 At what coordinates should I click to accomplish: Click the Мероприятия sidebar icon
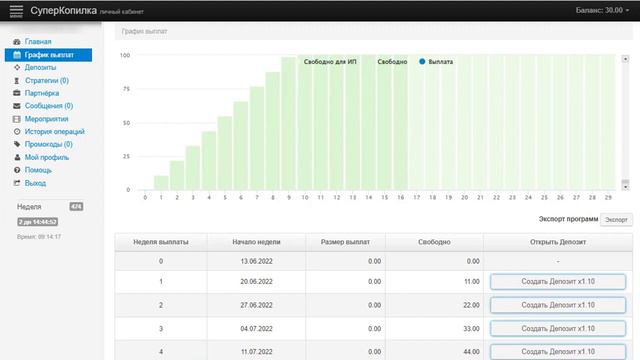pyautogui.click(x=17, y=119)
